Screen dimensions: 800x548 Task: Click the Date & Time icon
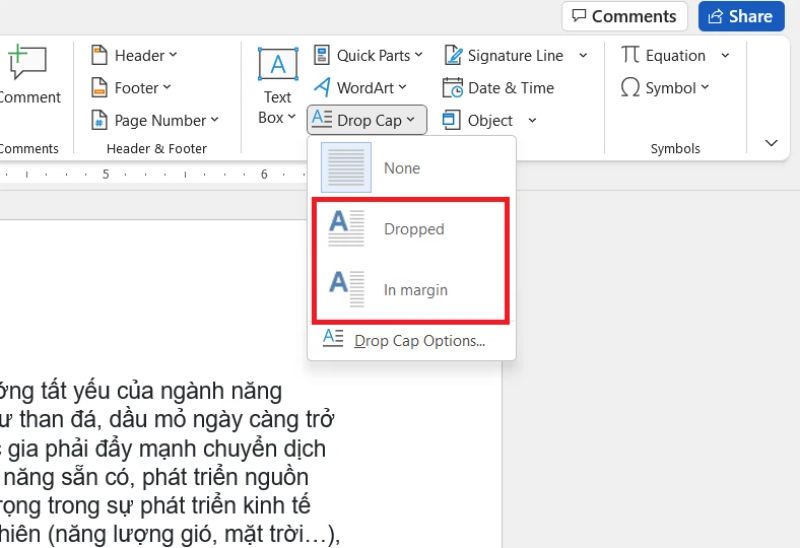click(453, 88)
